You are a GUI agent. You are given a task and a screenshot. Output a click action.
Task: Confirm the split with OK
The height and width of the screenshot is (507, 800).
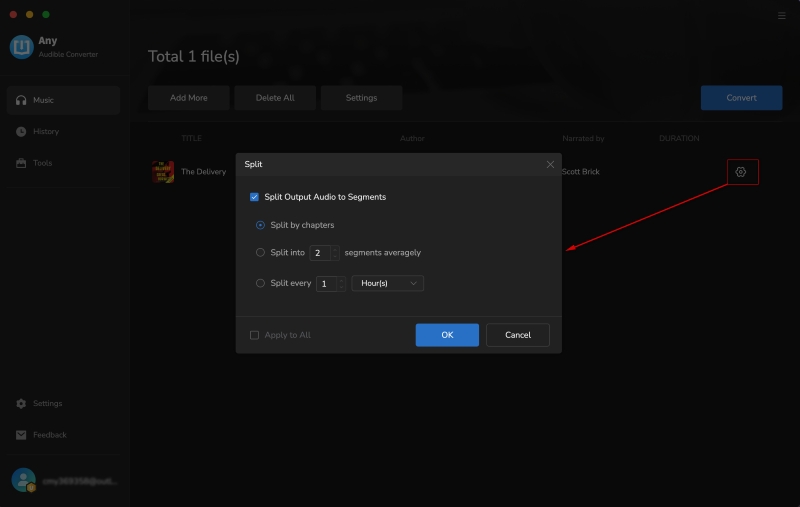447,335
